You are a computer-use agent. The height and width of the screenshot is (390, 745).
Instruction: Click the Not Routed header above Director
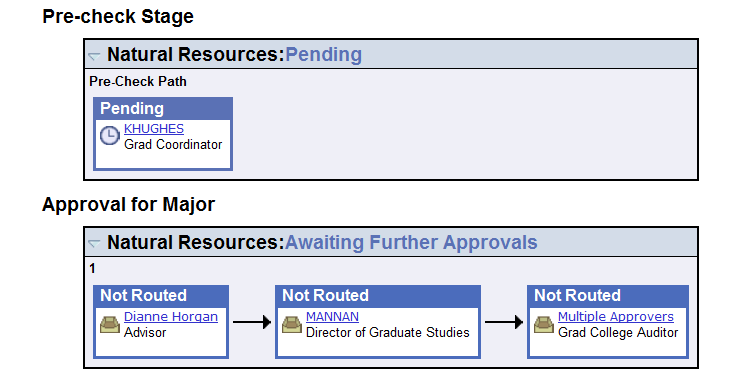(x=378, y=295)
